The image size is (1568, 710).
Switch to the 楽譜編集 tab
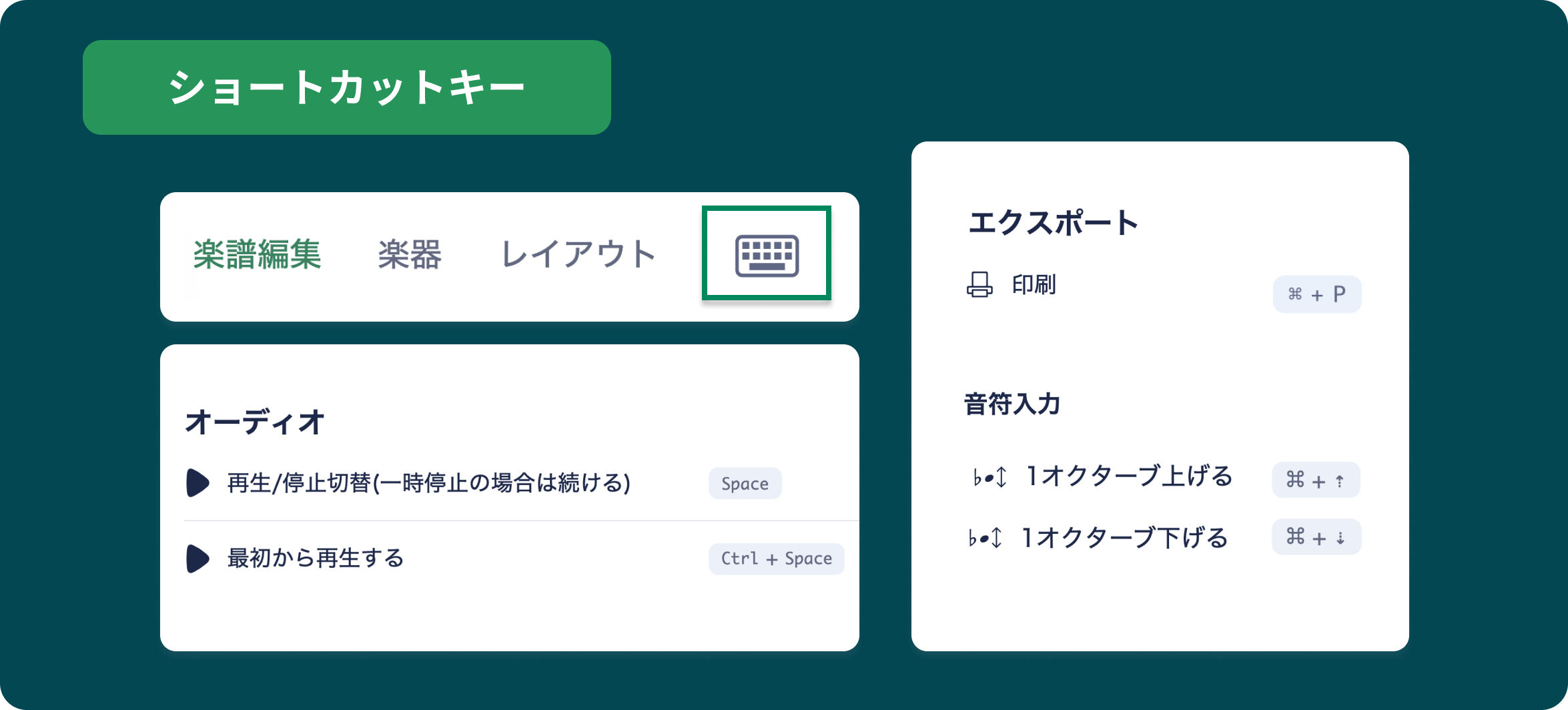[258, 254]
